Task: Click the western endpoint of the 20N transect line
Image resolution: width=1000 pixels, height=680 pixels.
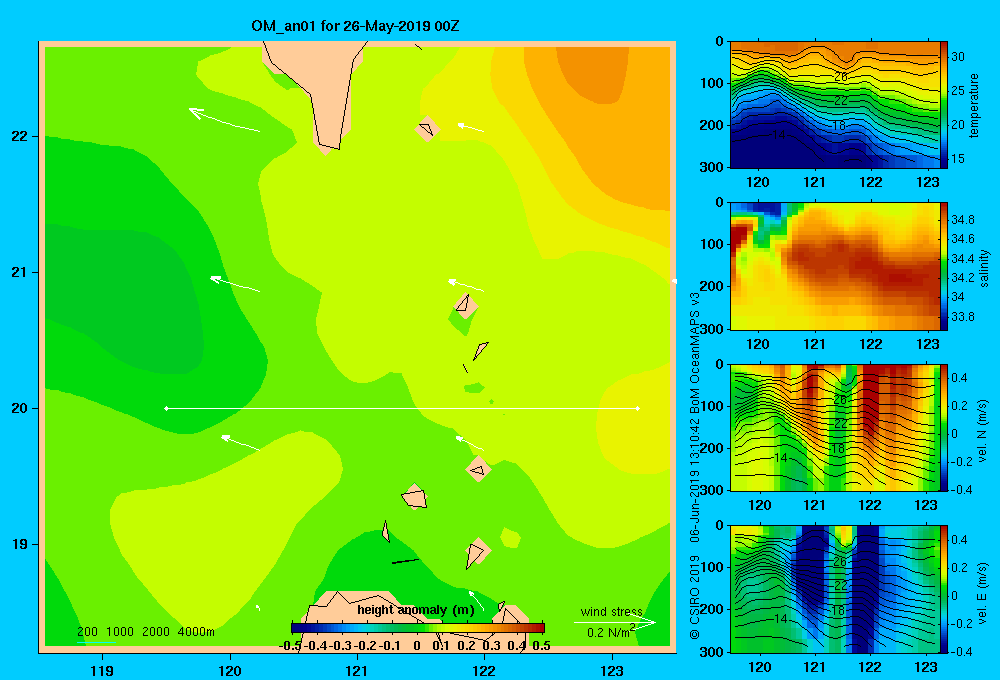Action: click(166, 408)
